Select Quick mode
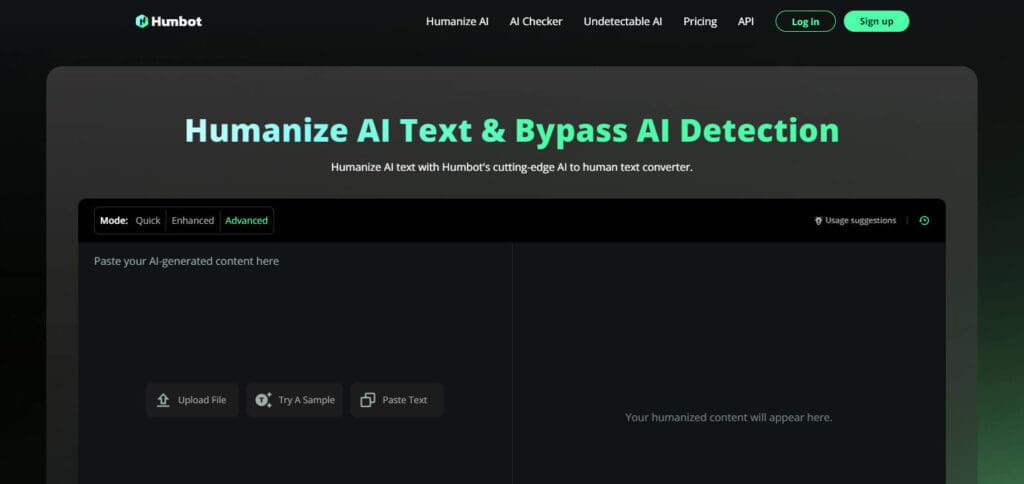1024x484 pixels. click(148, 221)
